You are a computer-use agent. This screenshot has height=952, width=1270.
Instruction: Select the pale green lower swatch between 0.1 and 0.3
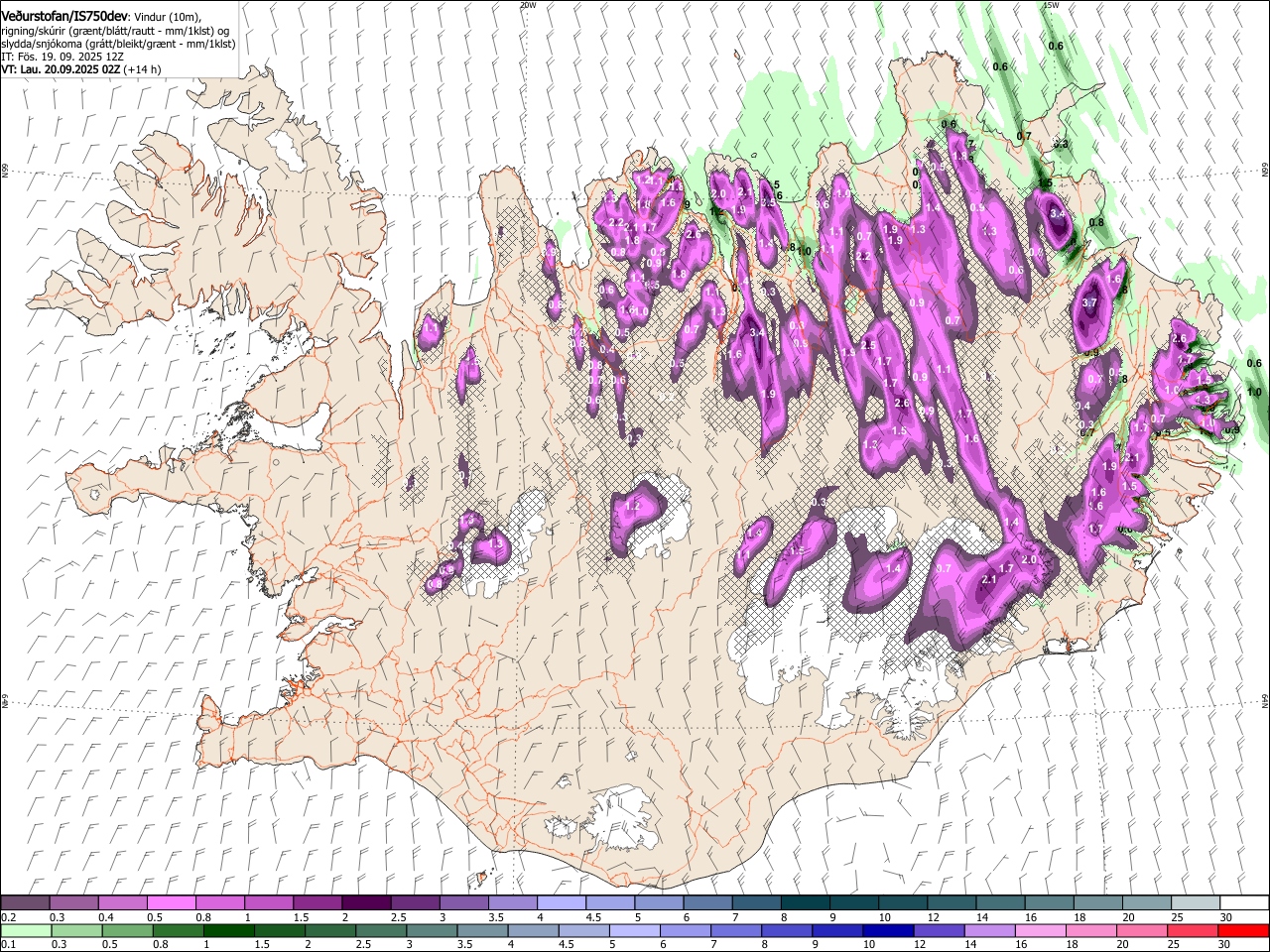pyautogui.click(x=26, y=930)
